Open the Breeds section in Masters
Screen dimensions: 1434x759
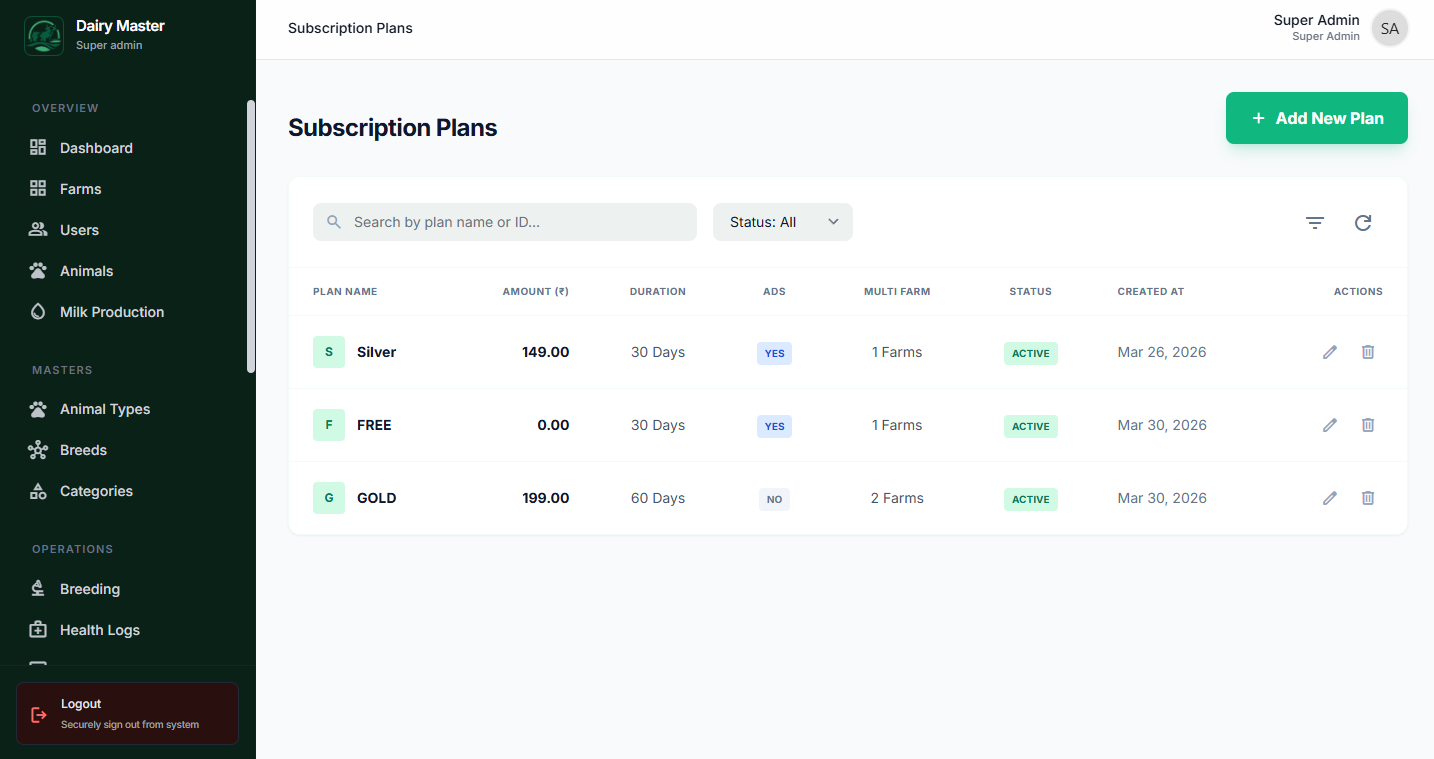(x=83, y=449)
